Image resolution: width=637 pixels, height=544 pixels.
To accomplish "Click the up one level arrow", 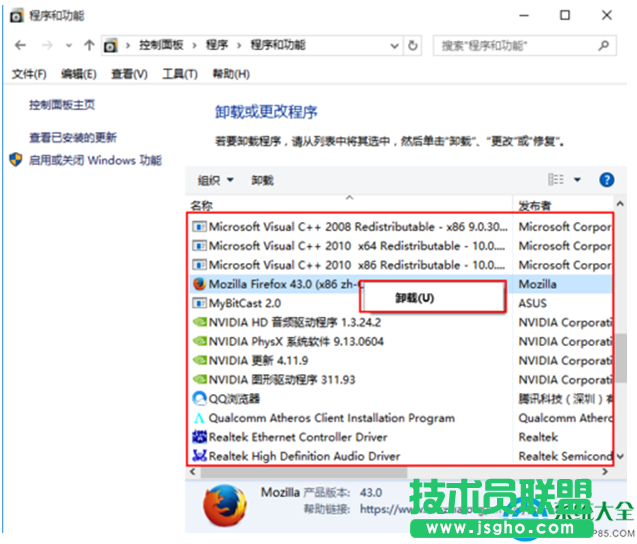I will (89, 46).
